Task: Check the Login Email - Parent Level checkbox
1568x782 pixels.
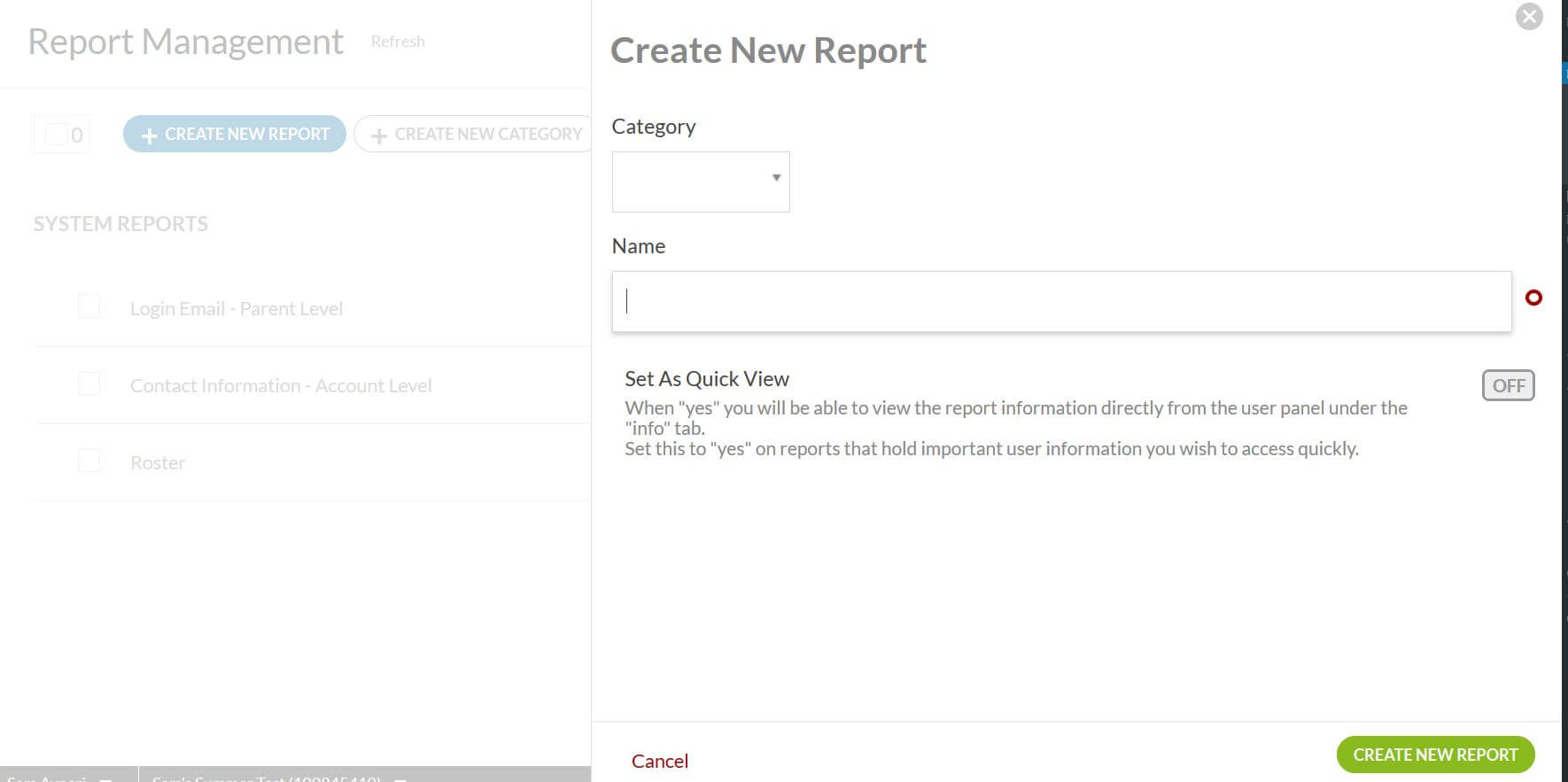Action: point(89,307)
